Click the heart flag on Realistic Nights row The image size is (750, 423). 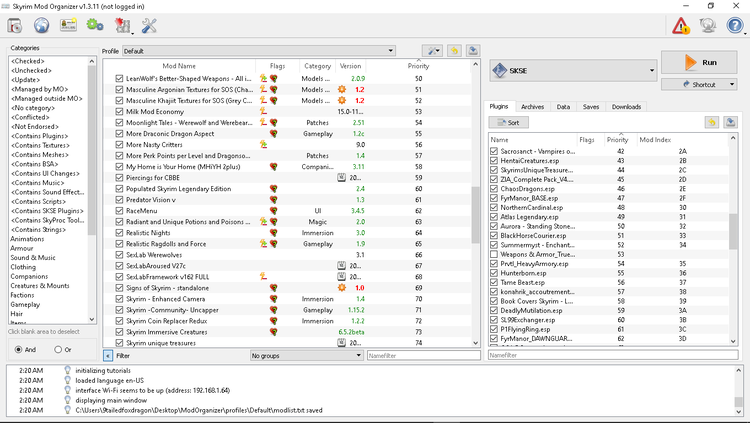click(x=274, y=233)
